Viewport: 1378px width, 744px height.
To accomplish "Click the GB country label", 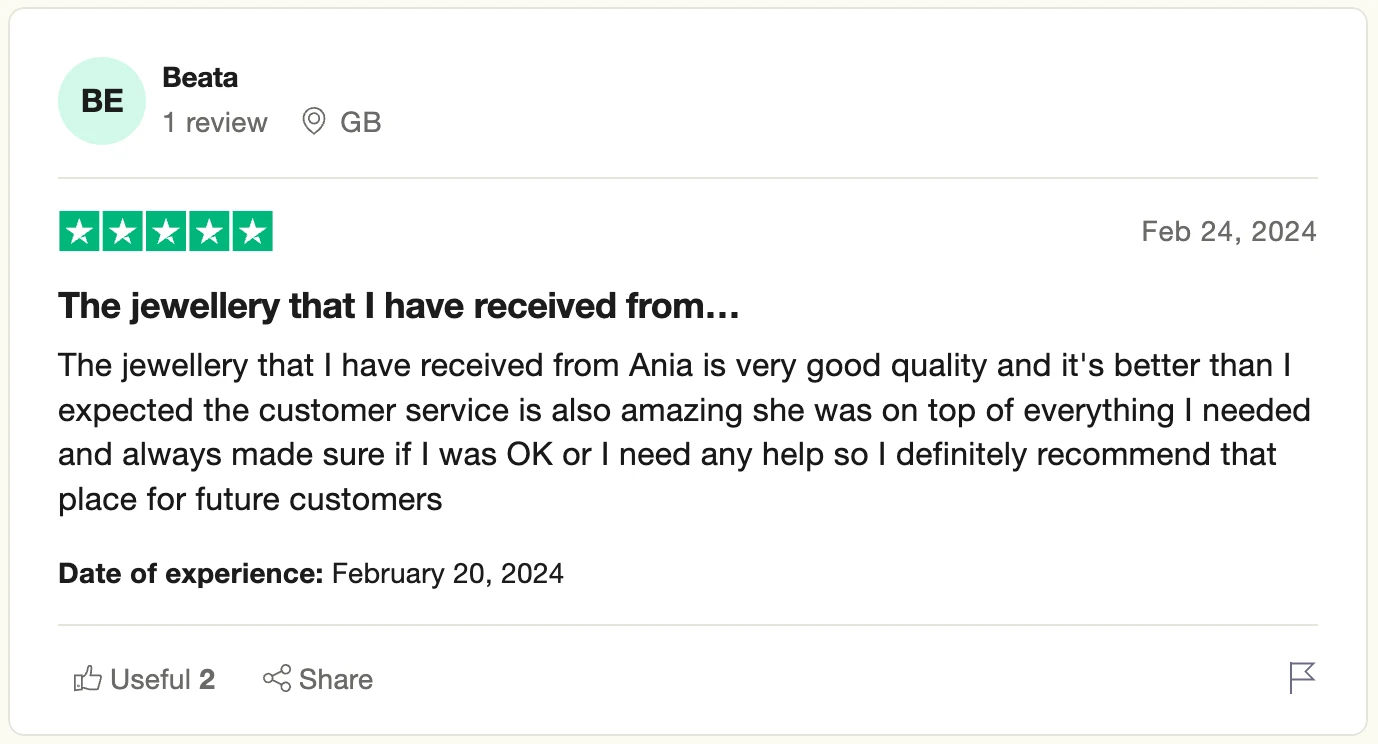I will coord(361,122).
